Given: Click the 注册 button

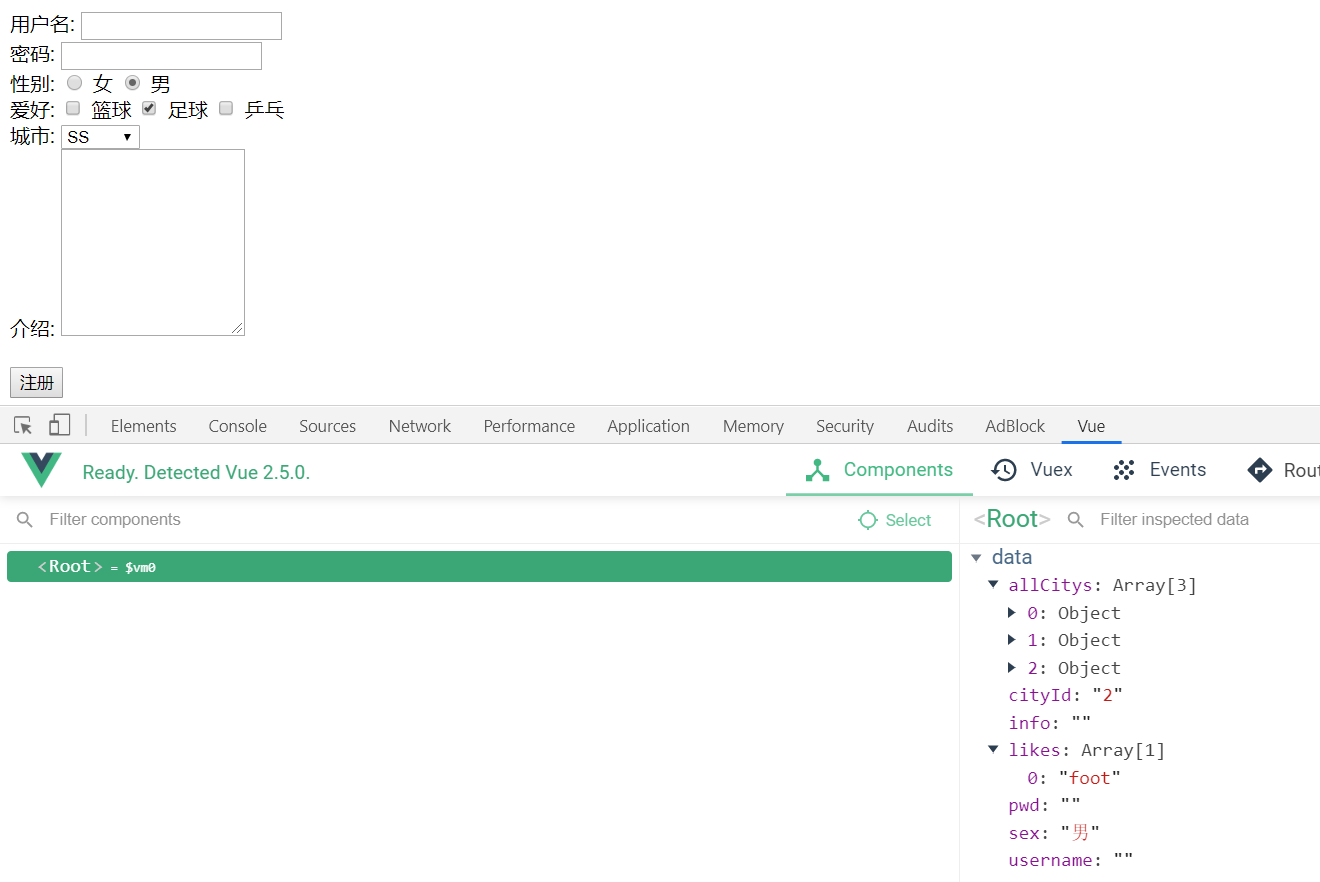Looking at the screenshot, I should (36, 383).
